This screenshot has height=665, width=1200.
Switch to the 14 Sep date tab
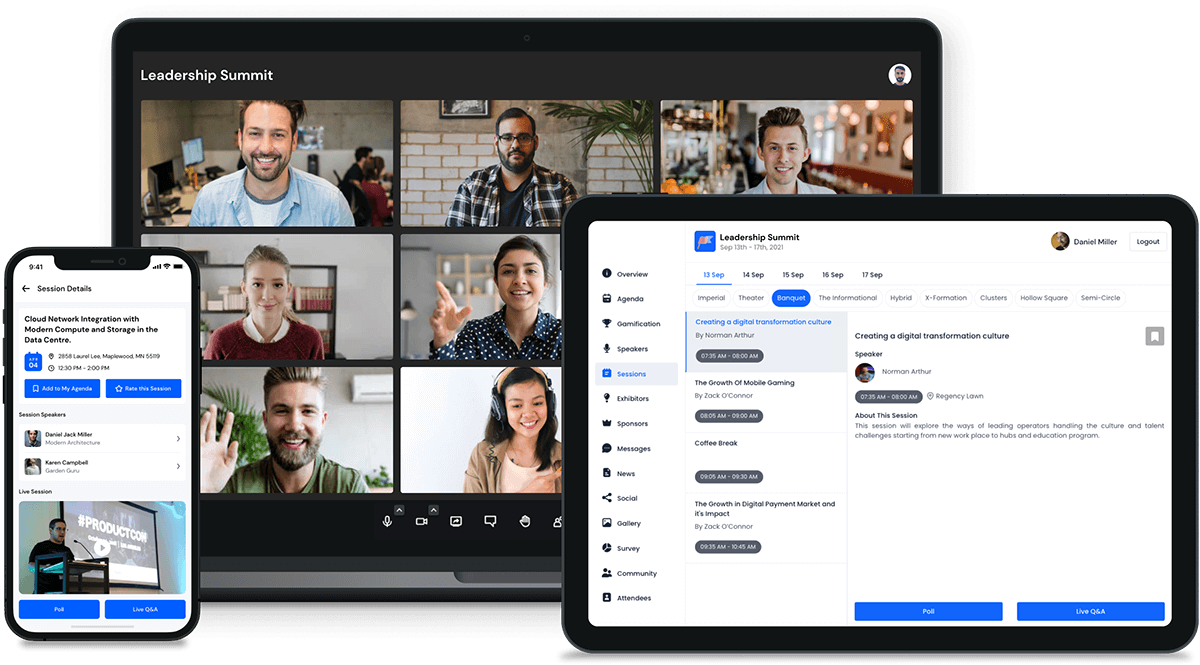tap(753, 274)
